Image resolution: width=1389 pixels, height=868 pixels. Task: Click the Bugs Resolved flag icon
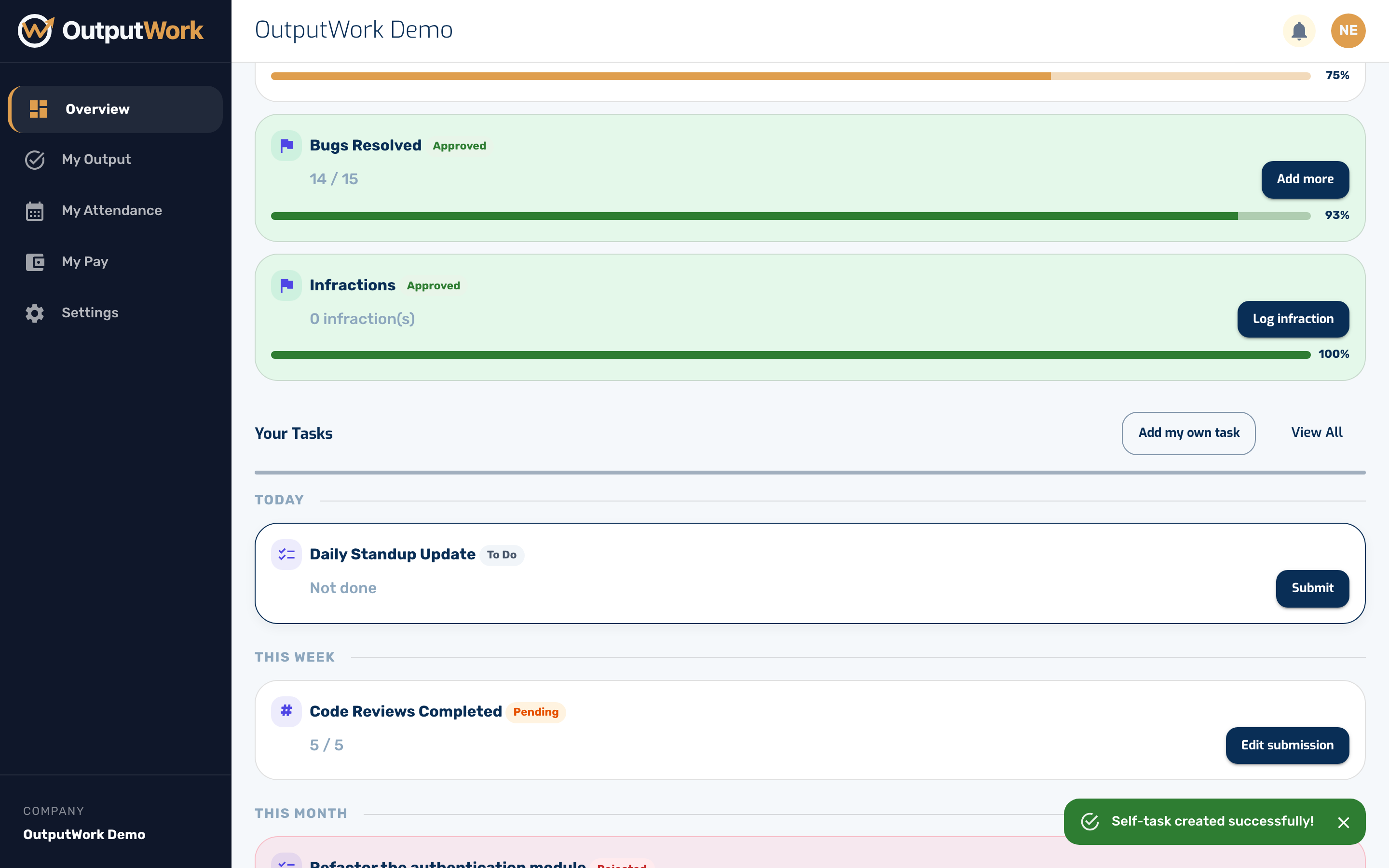(286, 146)
